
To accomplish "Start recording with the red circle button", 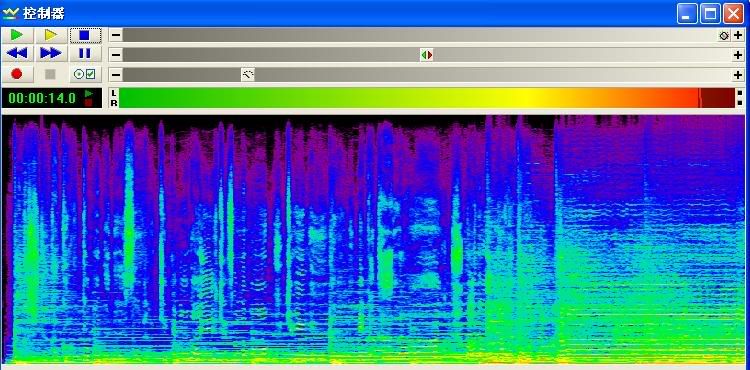I will tap(17, 74).
